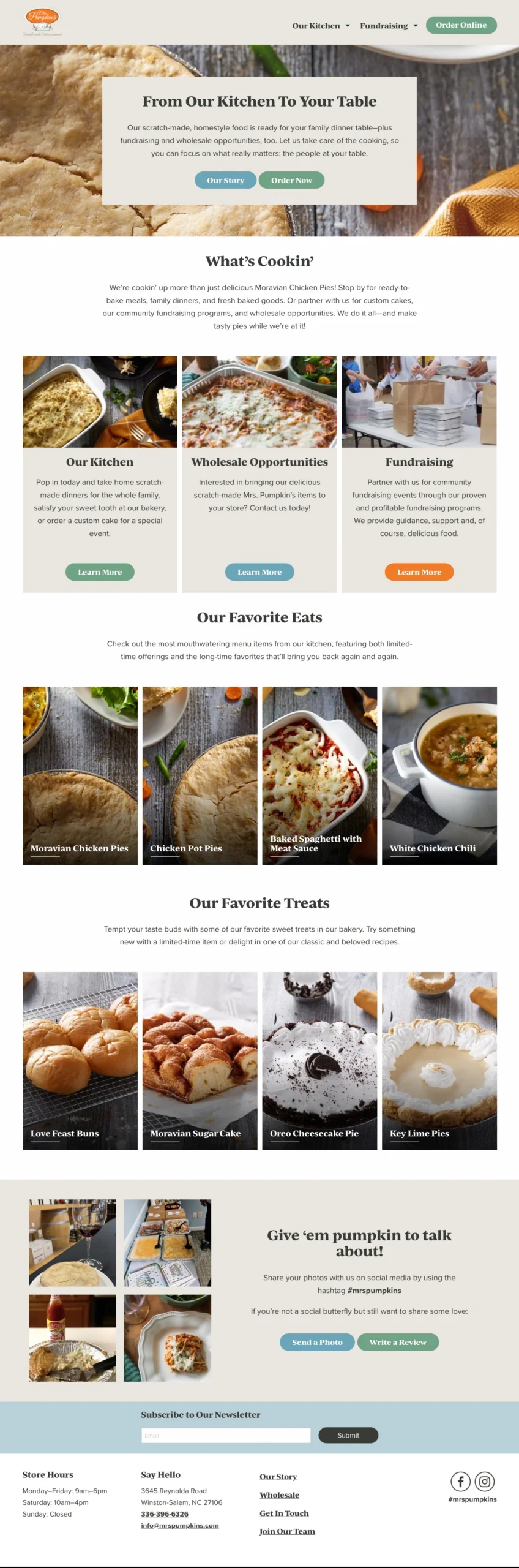Open the Join Our Team footer link
The image size is (519, 1568).
[x=287, y=1531]
